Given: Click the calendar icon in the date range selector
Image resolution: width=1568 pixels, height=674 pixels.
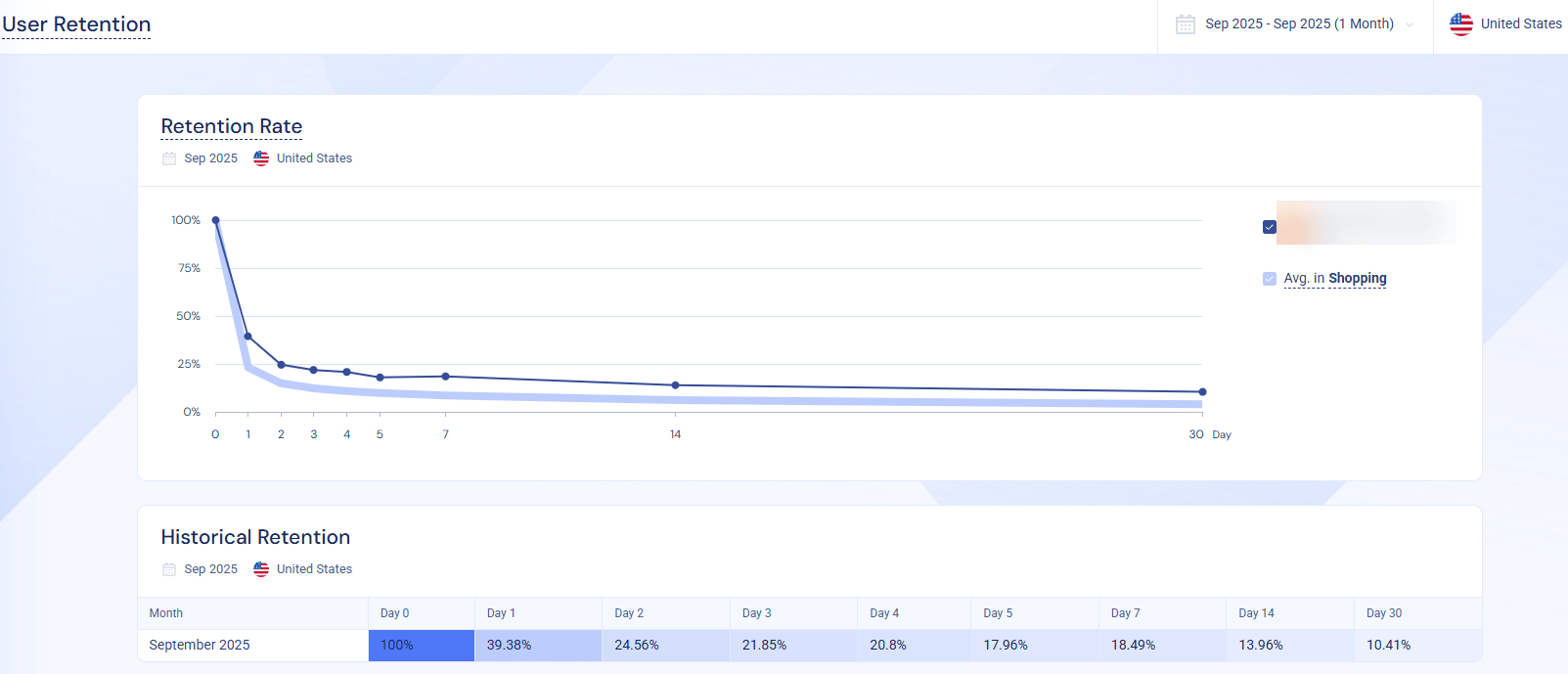Looking at the screenshot, I should 1186,23.
